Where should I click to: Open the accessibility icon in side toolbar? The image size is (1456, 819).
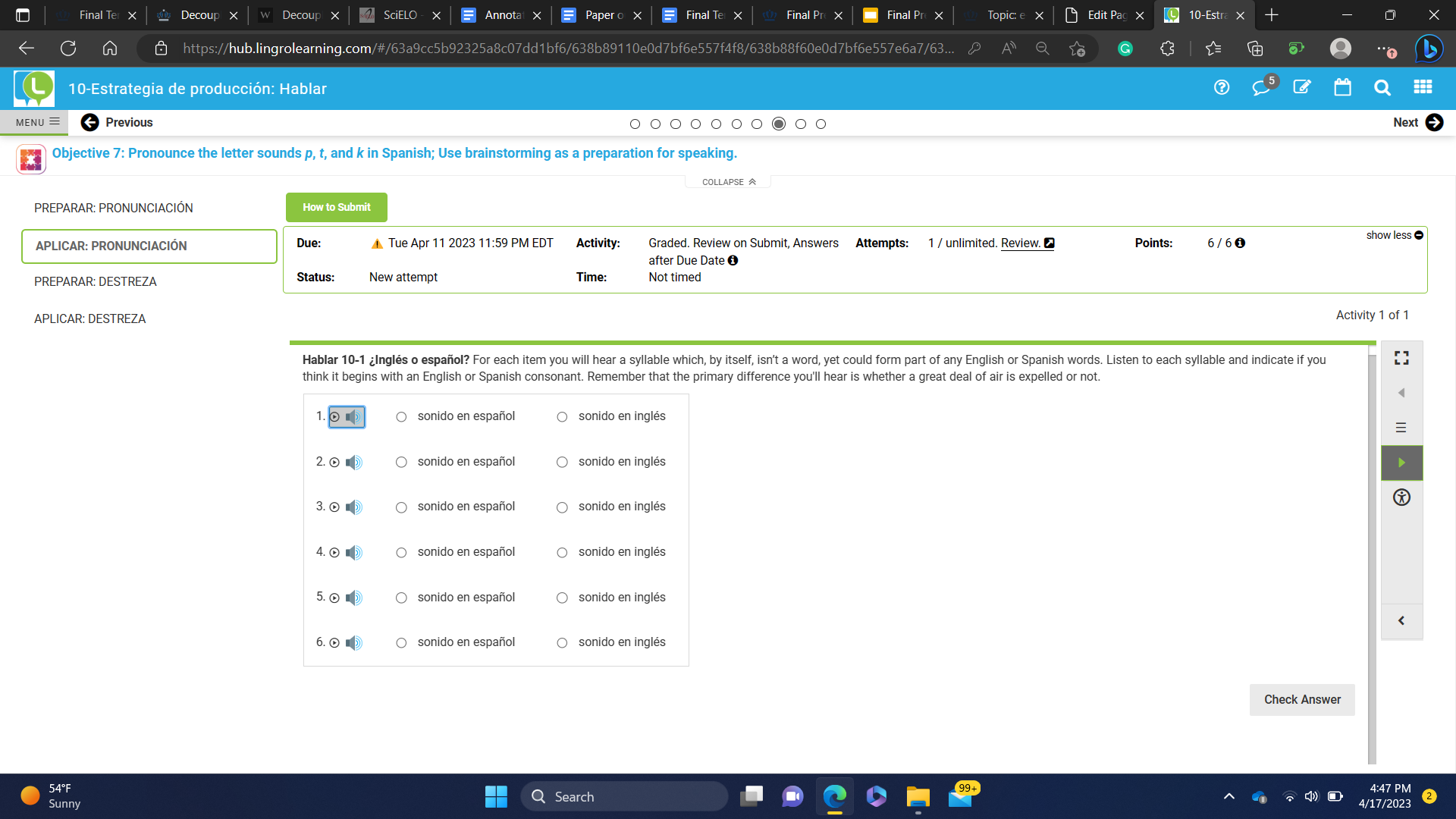pos(1401,497)
